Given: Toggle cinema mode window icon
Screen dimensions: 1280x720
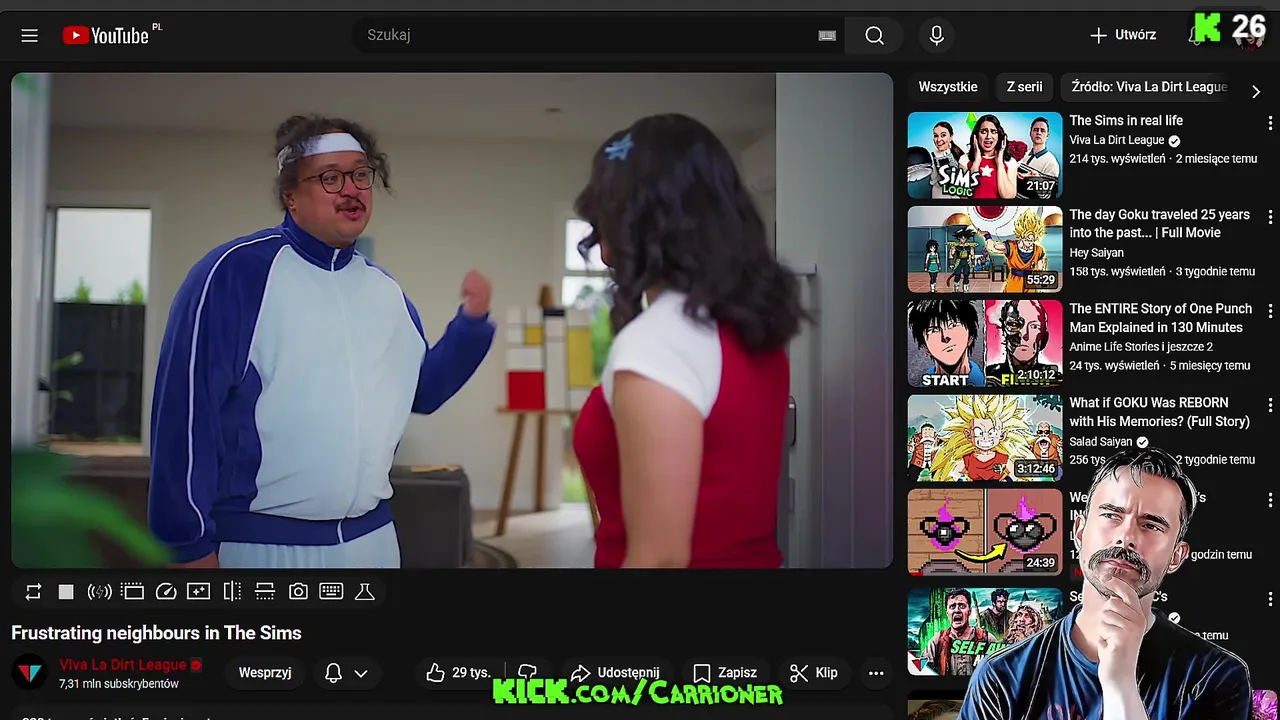Looking at the screenshot, I should click(133, 592).
